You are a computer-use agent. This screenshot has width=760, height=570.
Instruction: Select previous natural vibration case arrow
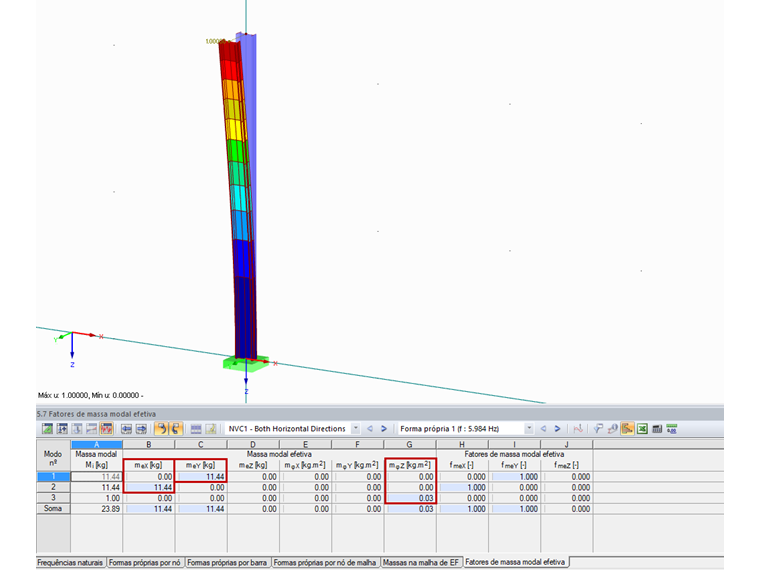[370, 428]
